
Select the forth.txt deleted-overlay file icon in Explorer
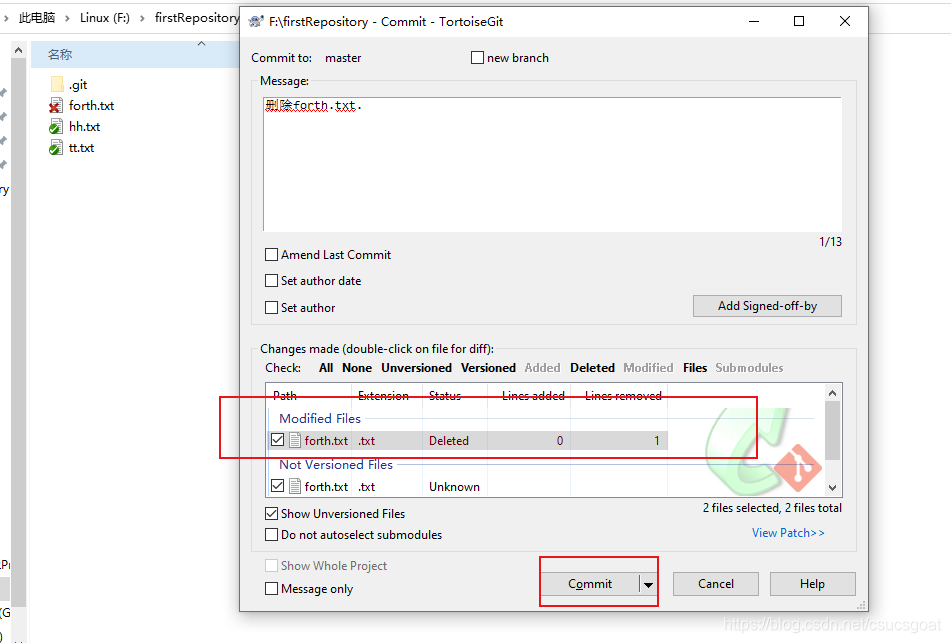pyautogui.click(x=56, y=106)
